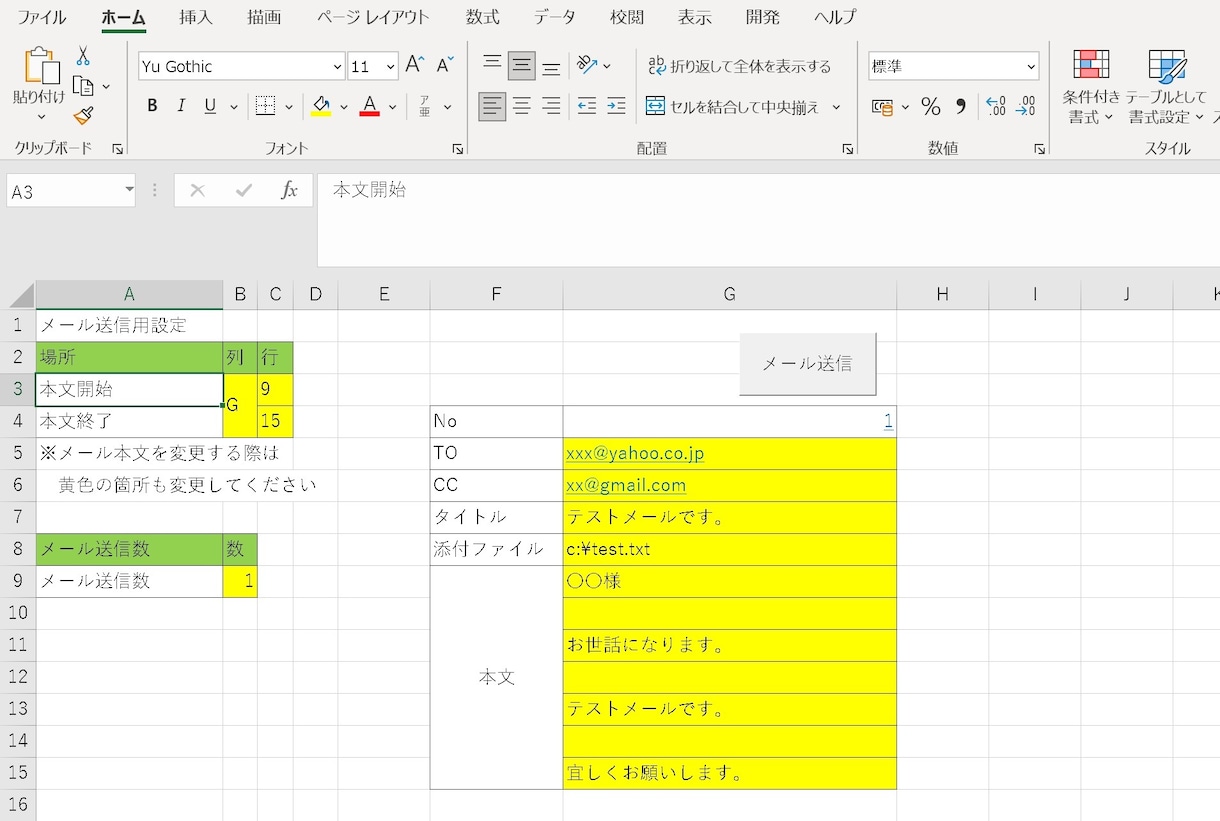The image size is (1220, 821).
Task: Open テーブルとして書式設定 format as table
Action: click(x=1166, y=87)
